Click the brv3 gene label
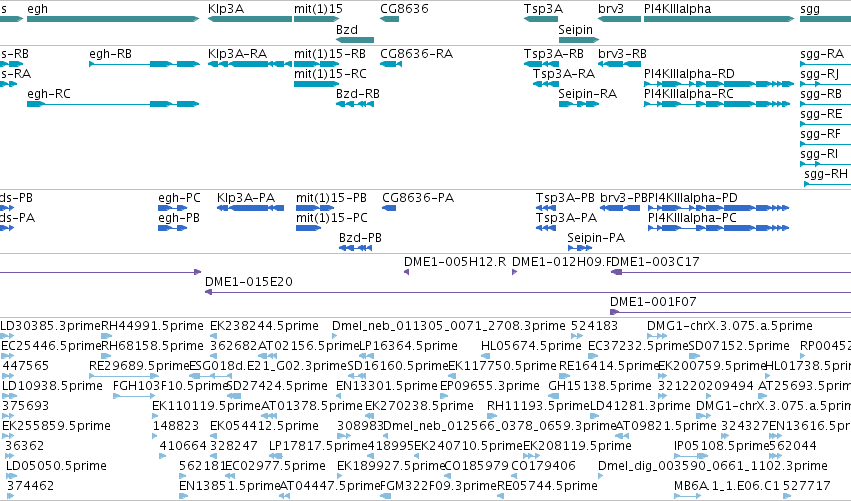The image size is (851, 501). coord(611,9)
